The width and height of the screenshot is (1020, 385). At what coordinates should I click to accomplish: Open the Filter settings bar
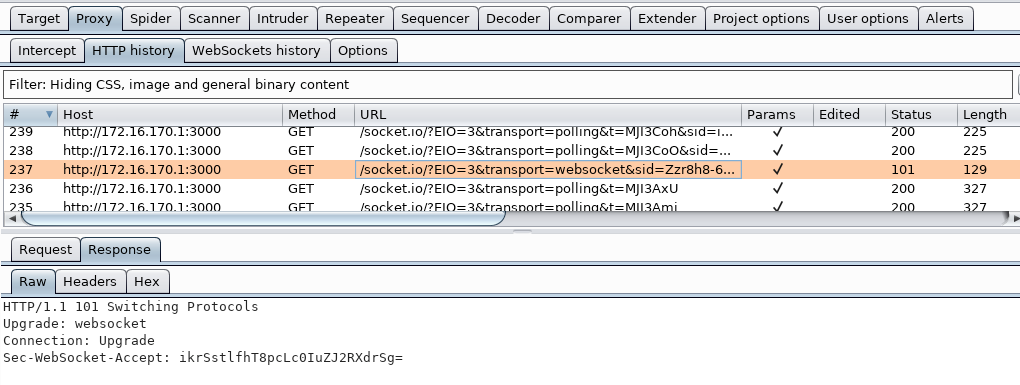pos(507,85)
